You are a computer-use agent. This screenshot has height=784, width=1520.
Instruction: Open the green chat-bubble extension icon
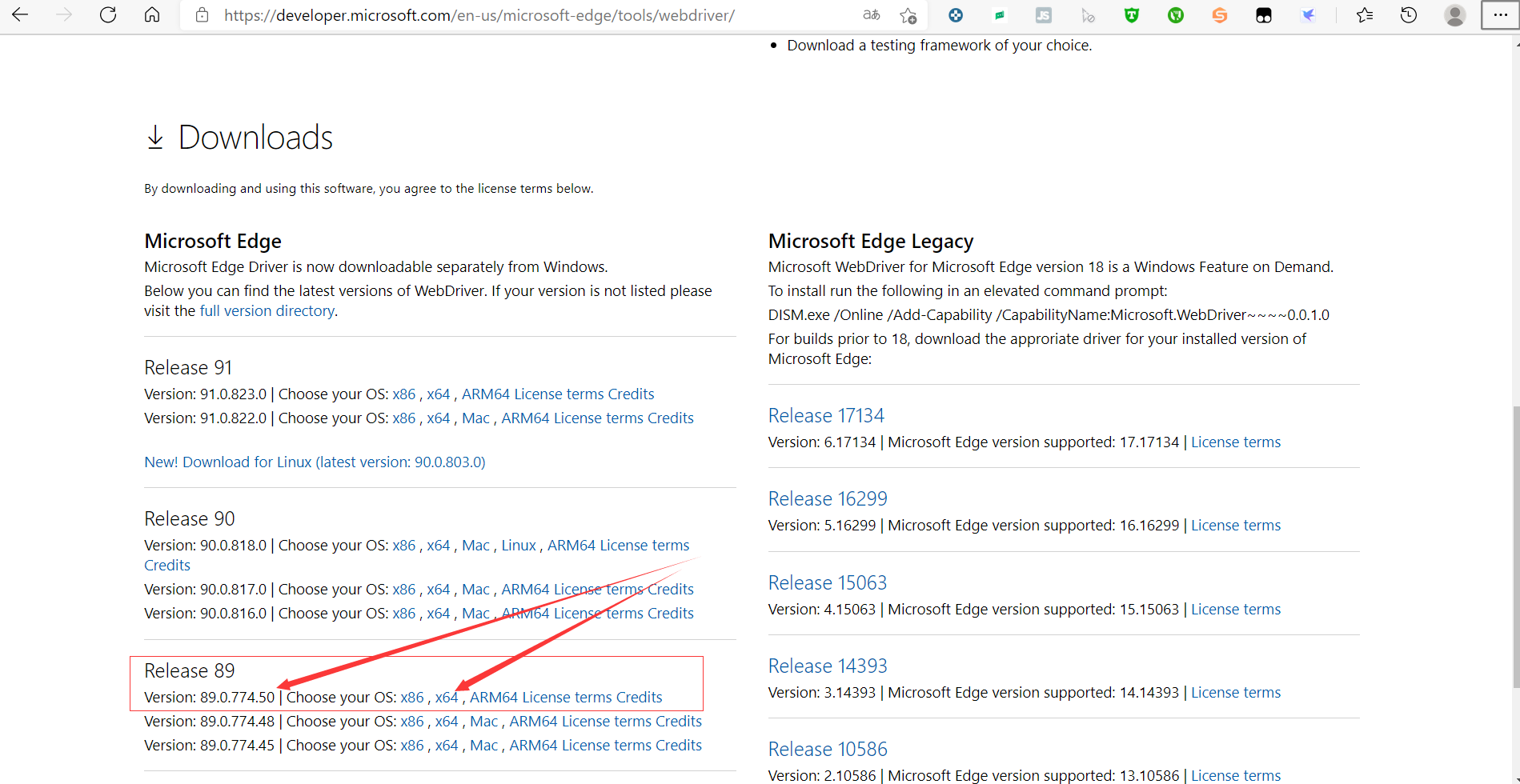pos(1000,15)
